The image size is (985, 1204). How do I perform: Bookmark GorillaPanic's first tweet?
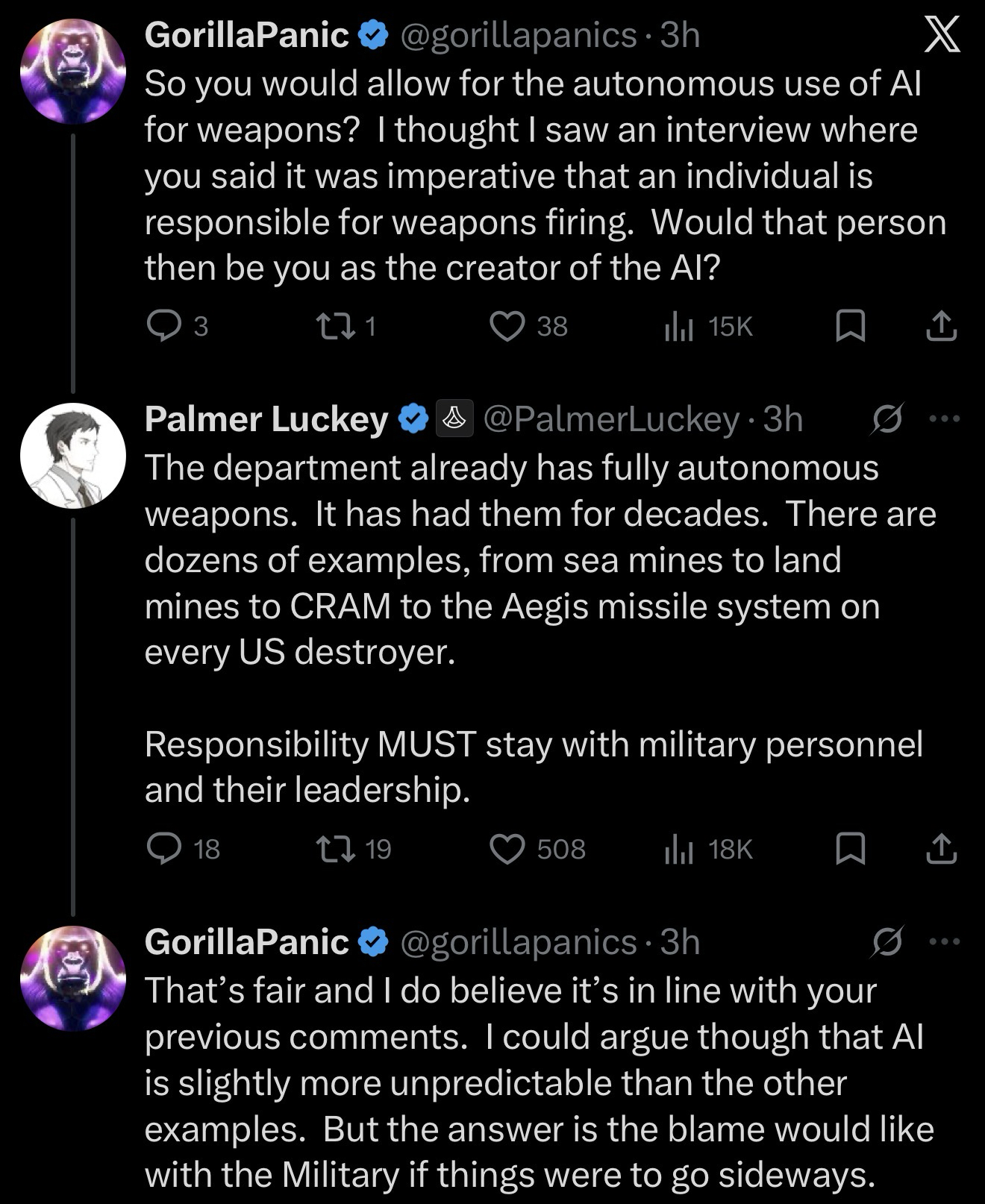[851, 326]
